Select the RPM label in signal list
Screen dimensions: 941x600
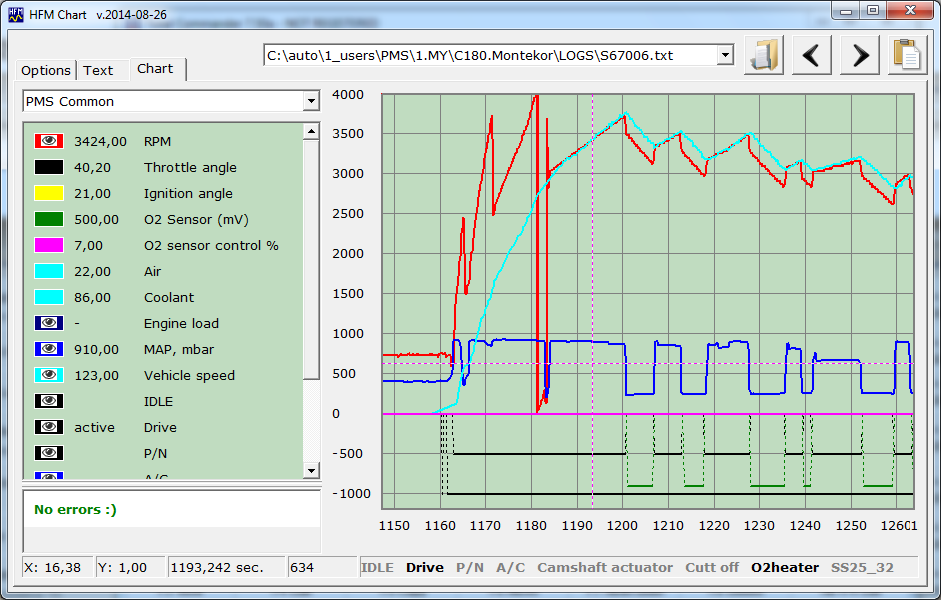[157, 142]
